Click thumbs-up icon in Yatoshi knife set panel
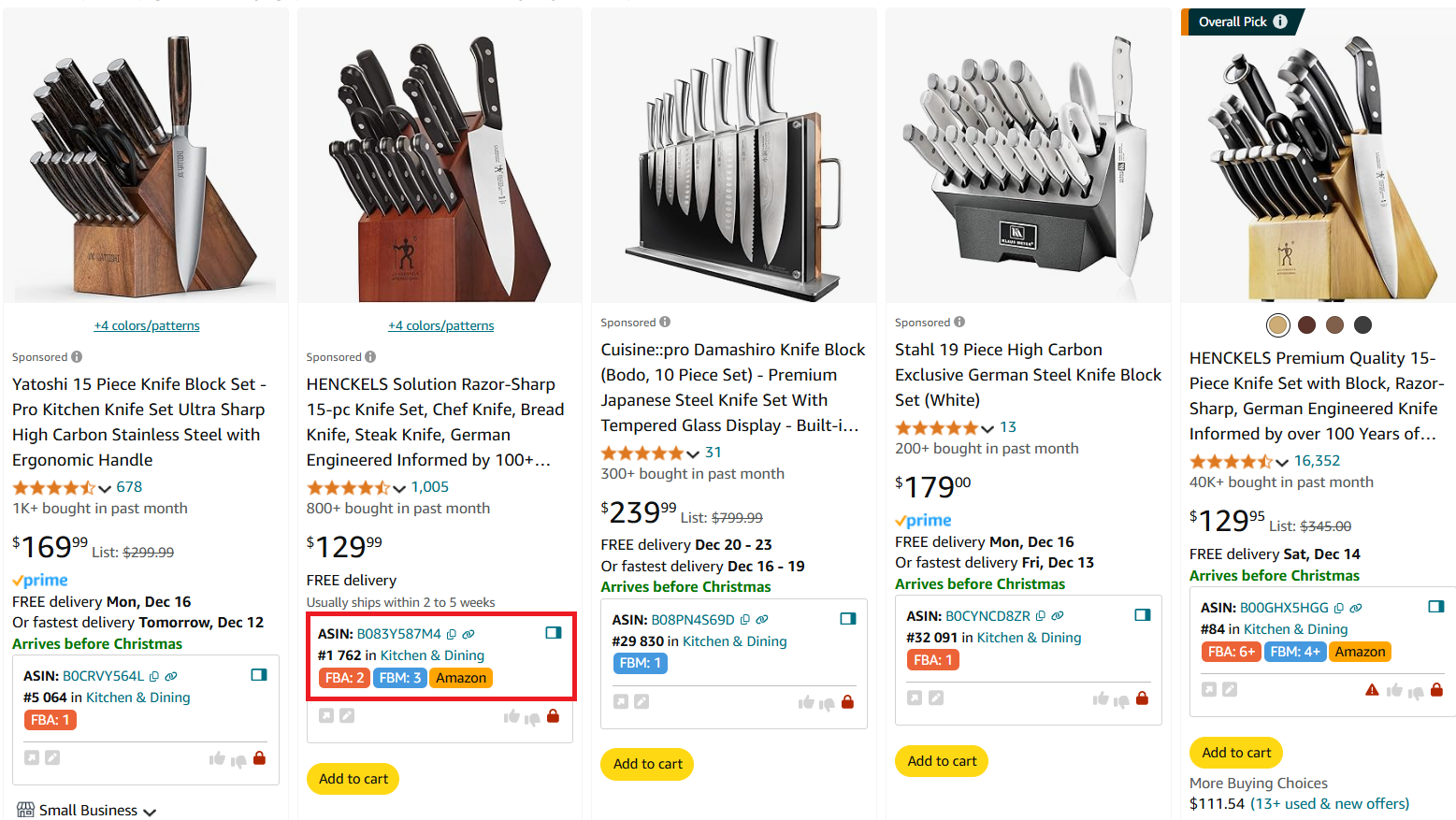This screenshot has height=820, width=1456. [x=217, y=758]
